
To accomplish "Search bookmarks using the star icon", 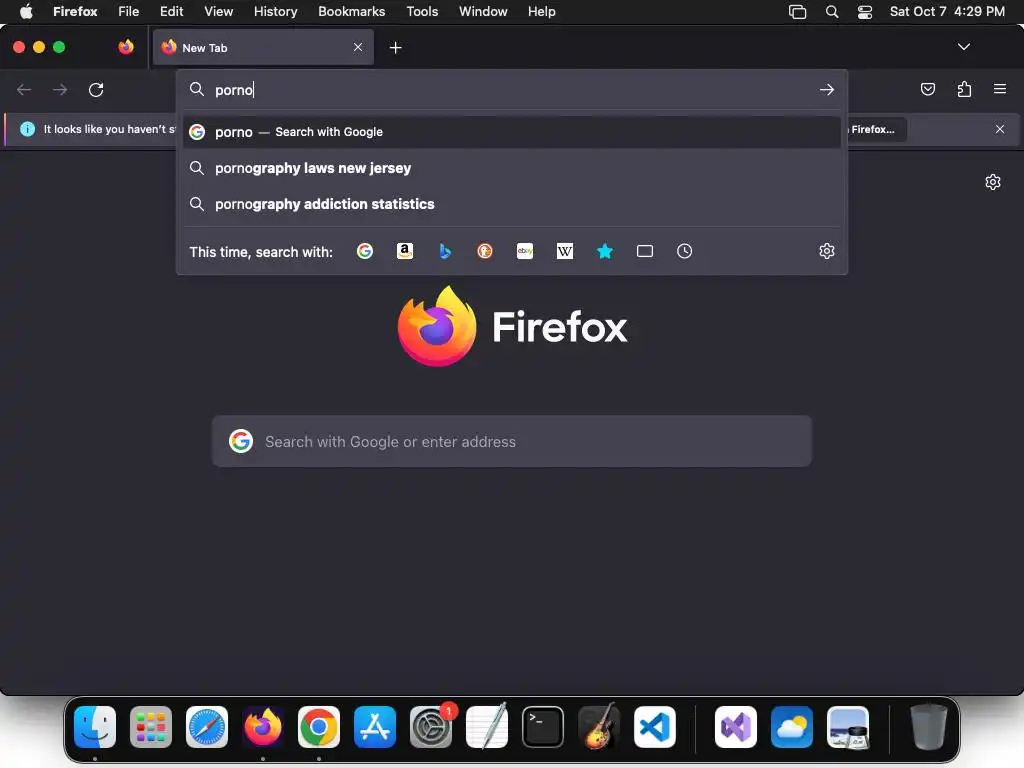I will pos(605,251).
